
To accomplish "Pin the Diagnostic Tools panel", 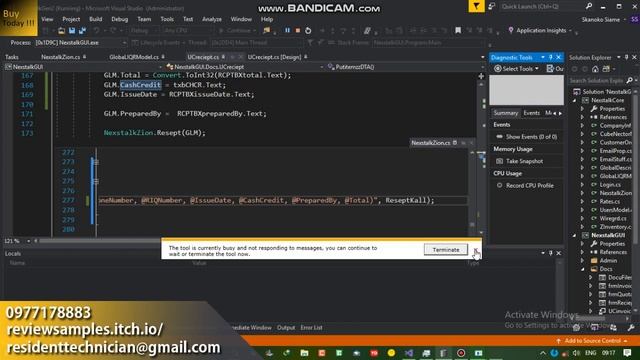I will (551, 57).
